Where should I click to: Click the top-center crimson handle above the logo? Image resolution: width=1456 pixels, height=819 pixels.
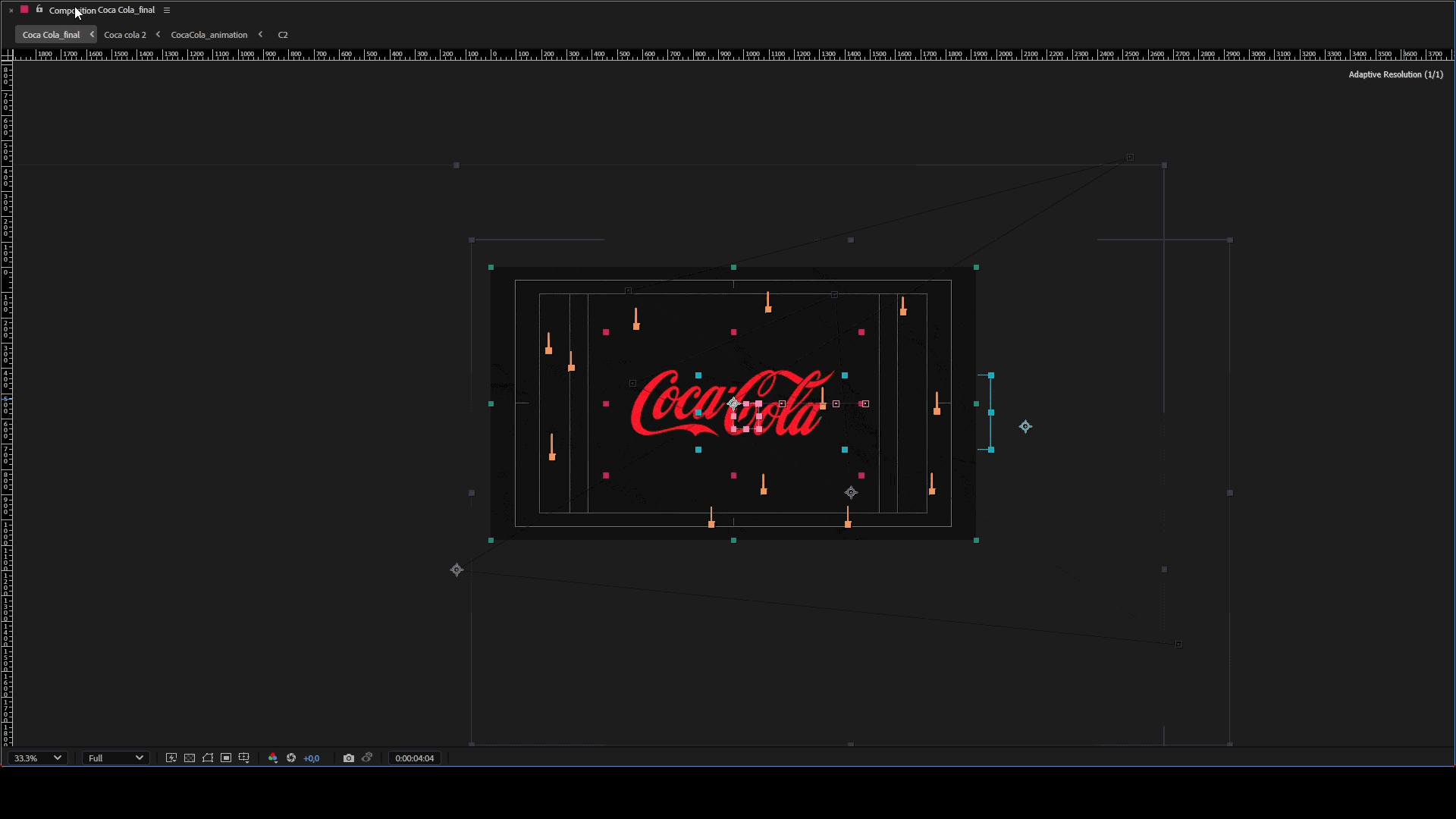(733, 332)
